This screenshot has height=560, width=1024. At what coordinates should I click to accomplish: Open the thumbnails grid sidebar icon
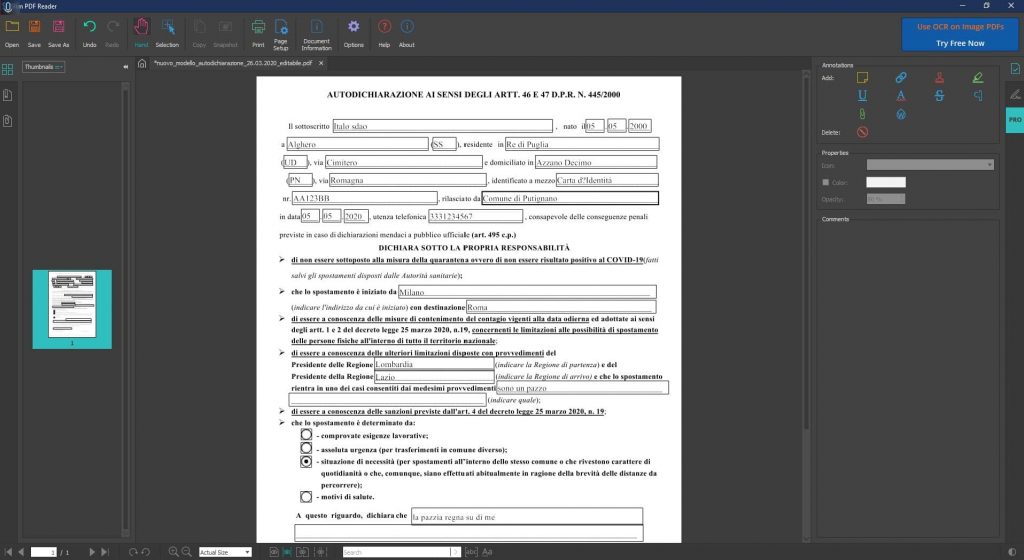8,69
